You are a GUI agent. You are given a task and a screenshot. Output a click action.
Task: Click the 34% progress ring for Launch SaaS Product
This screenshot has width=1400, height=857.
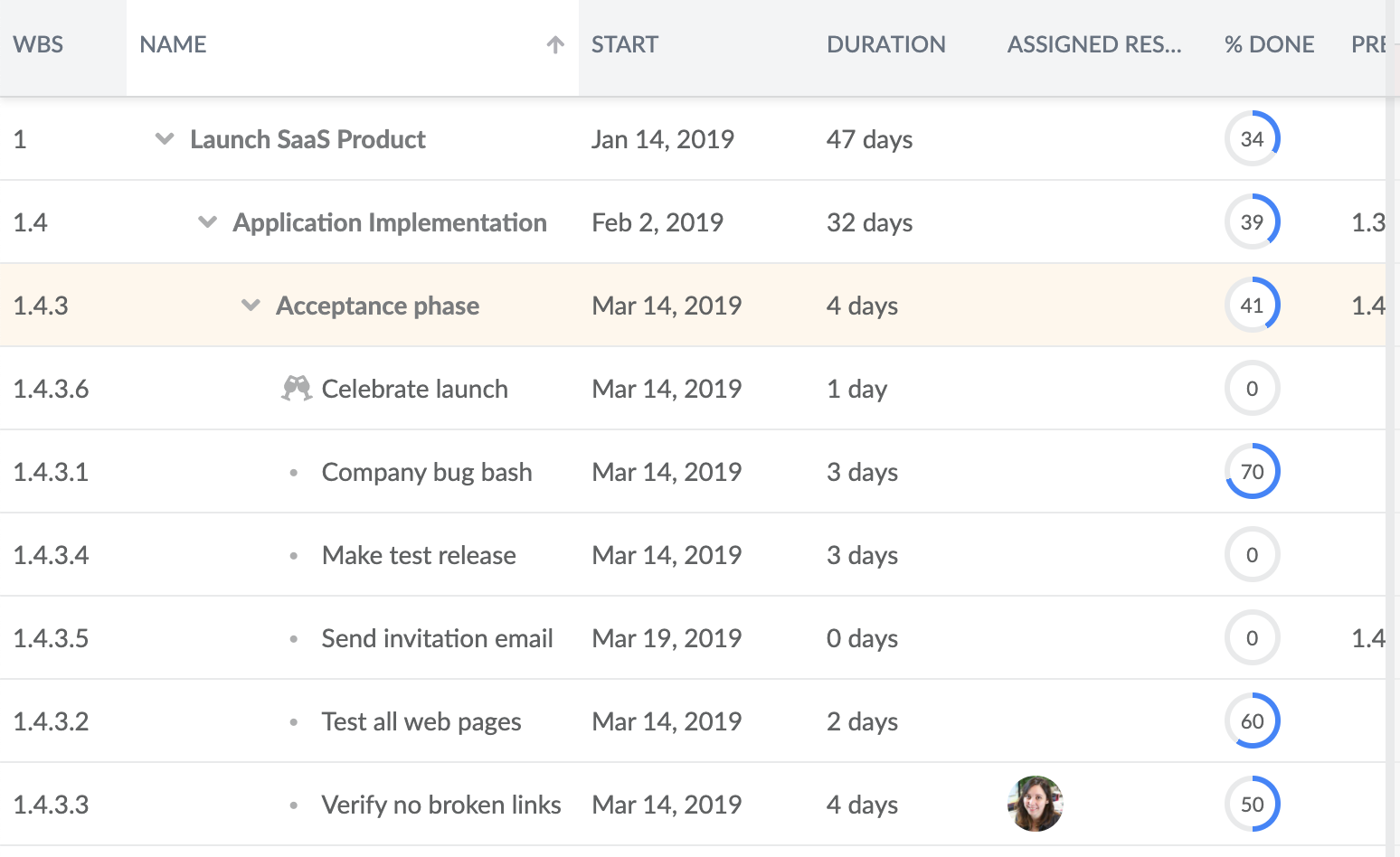point(1253,138)
